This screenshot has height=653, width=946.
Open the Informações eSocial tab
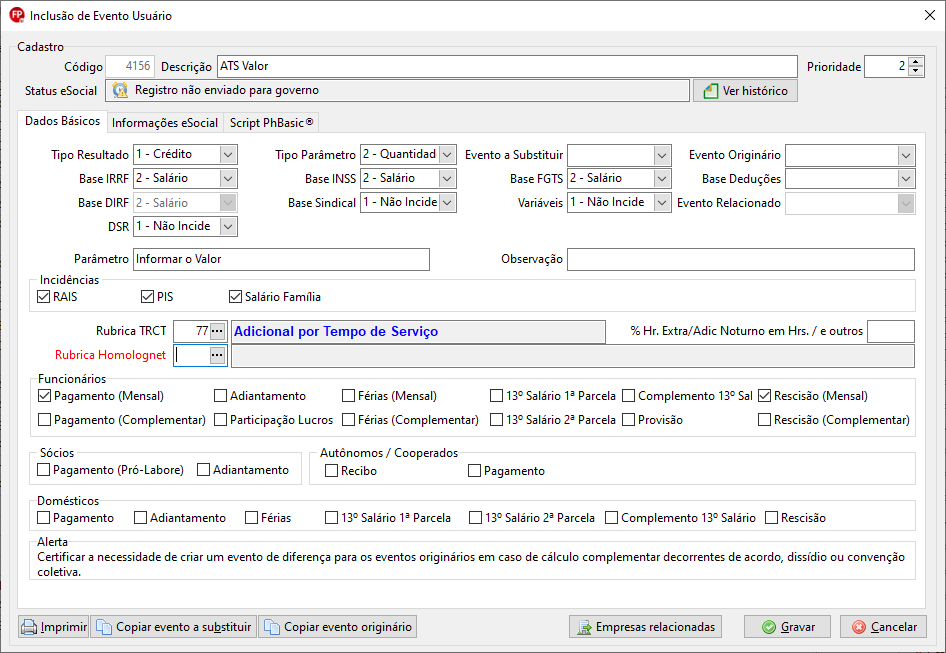[x=165, y=123]
